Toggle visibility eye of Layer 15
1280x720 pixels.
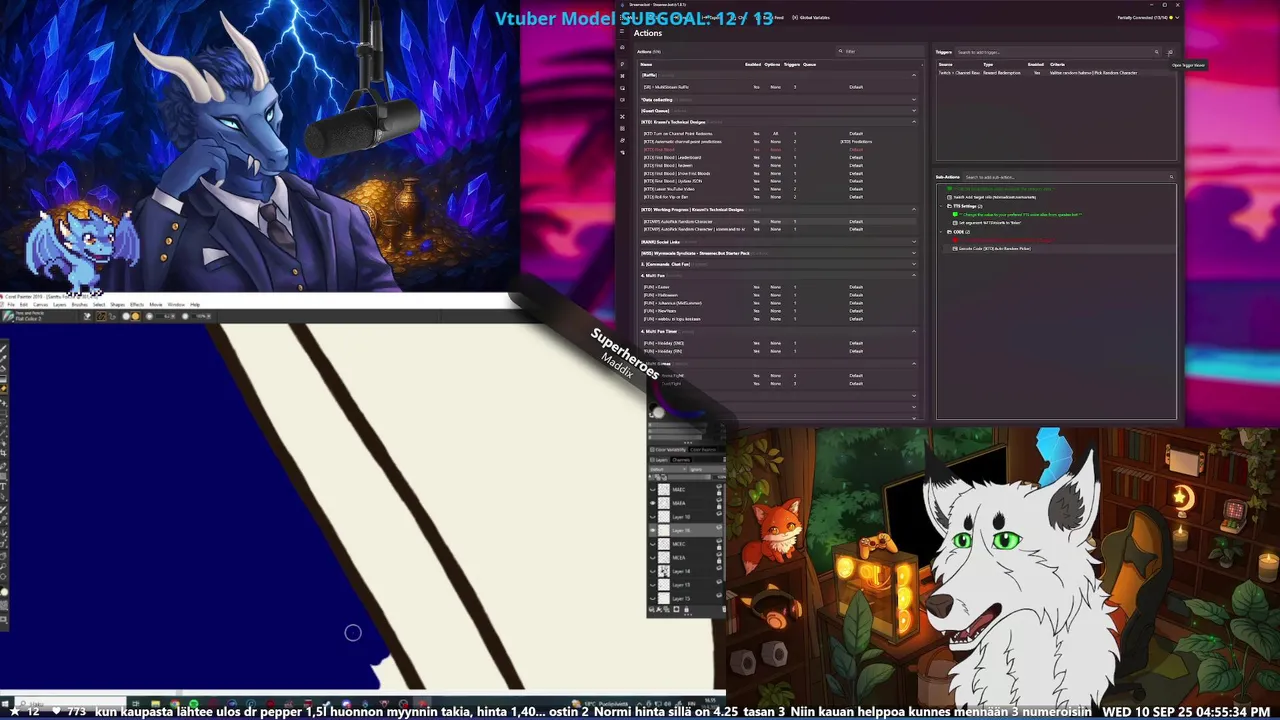pyautogui.click(x=652, y=599)
